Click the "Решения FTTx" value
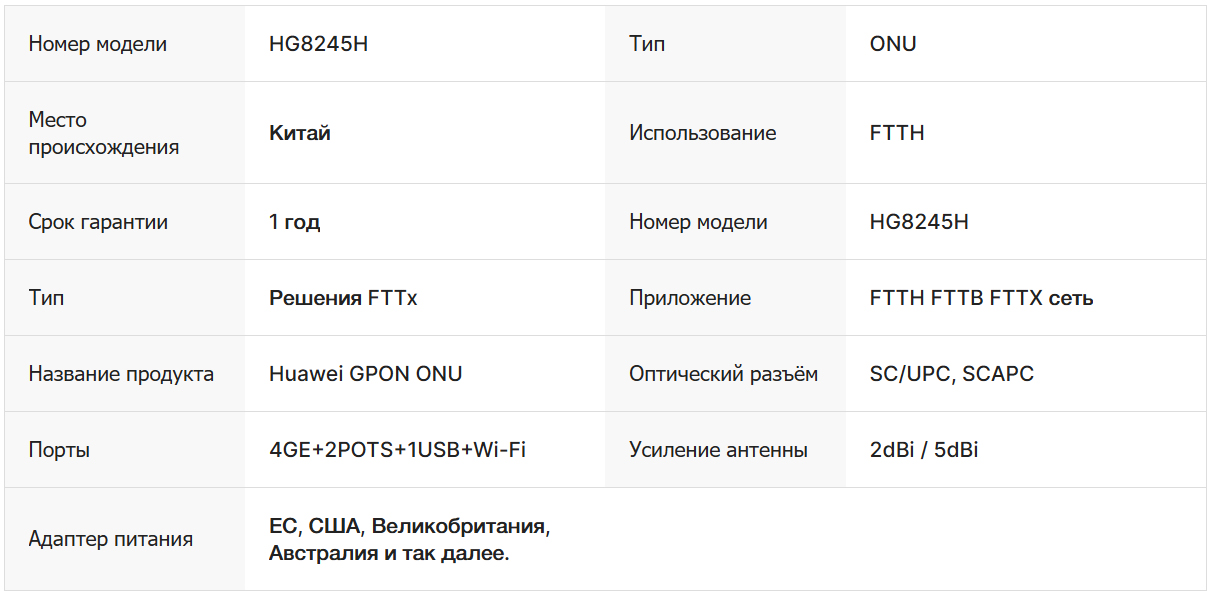1213x597 pixels. (343, 298)
